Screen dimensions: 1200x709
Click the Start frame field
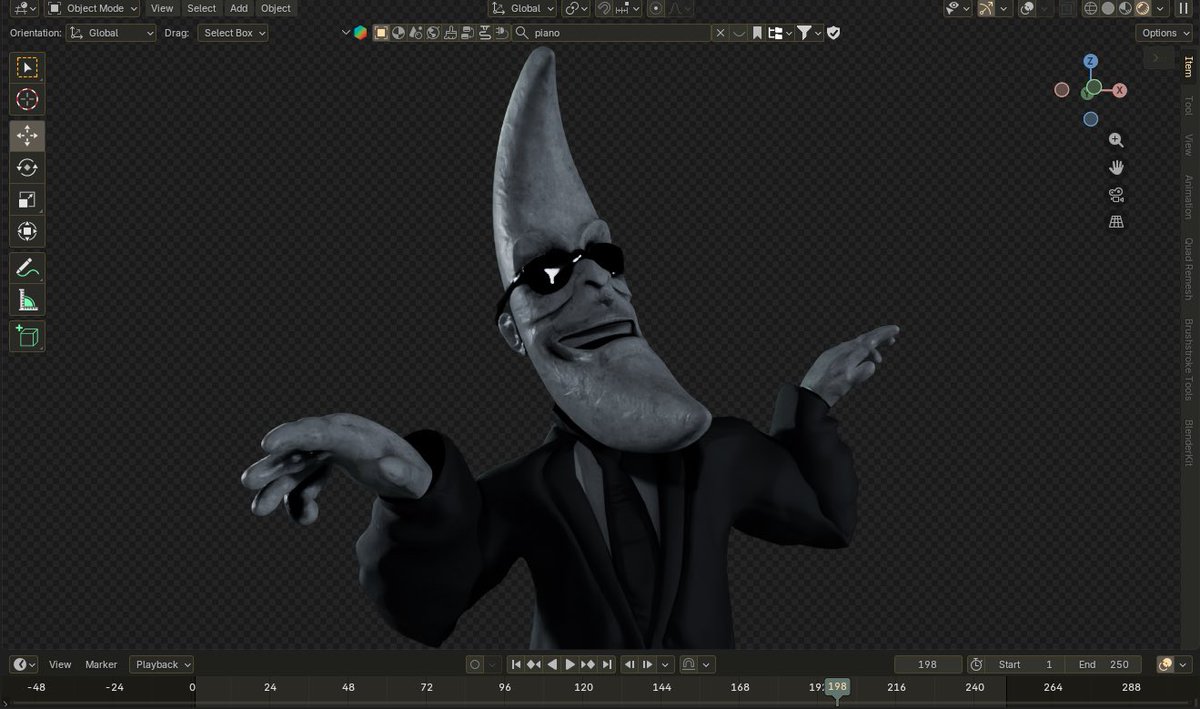[x=1027, y=664]
